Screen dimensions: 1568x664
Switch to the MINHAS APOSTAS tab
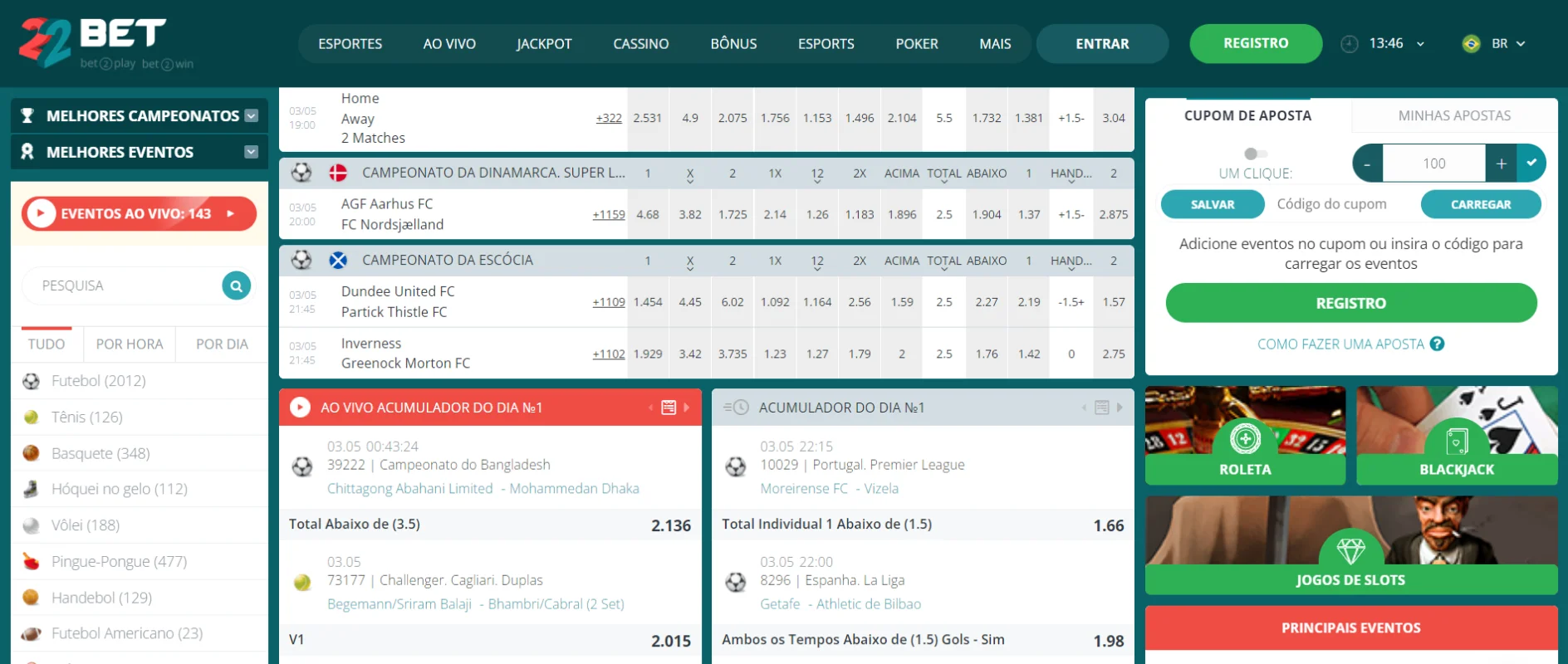[x=1454, y=116]
